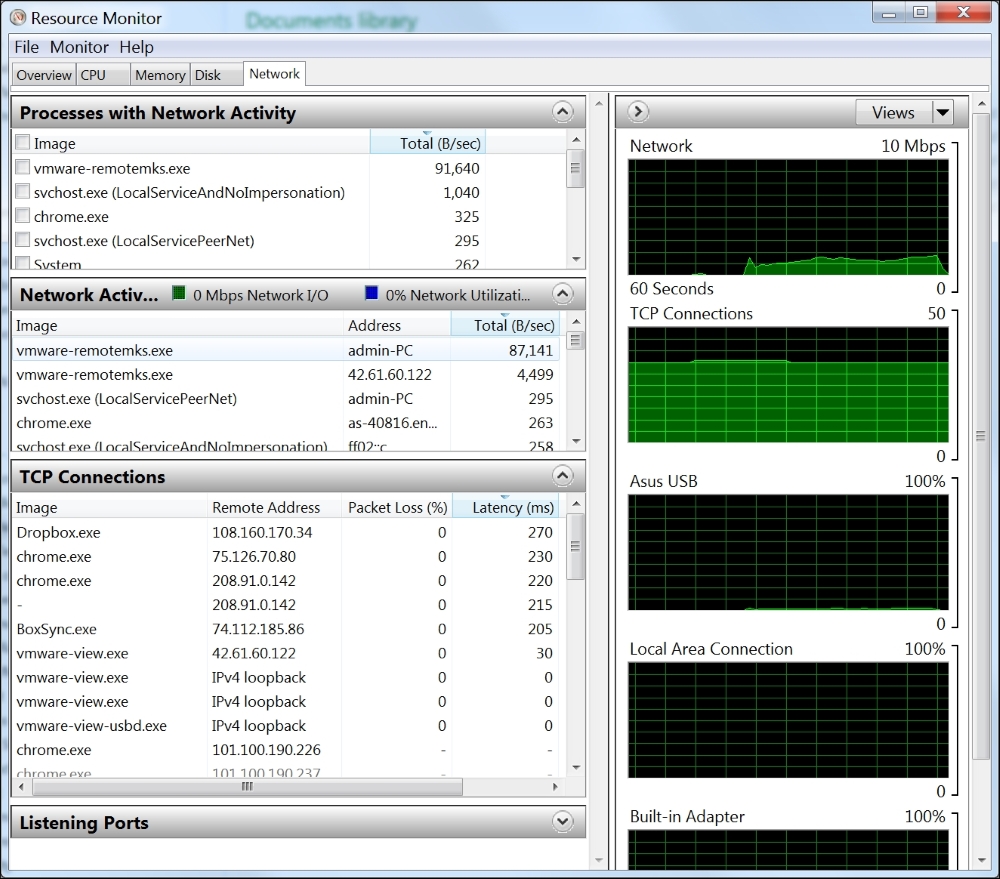Click the down arrow of the graphs pane scrollbar
Screen dimensions: 1000x879
coord(980,861)
